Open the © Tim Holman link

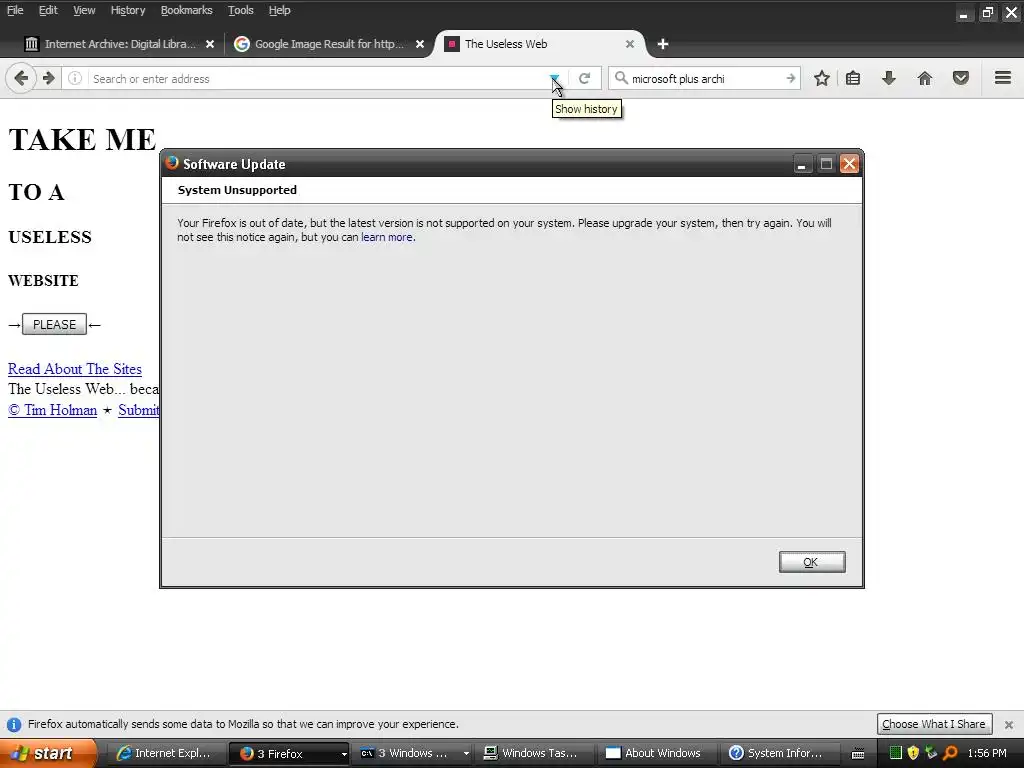coord(52,410)
